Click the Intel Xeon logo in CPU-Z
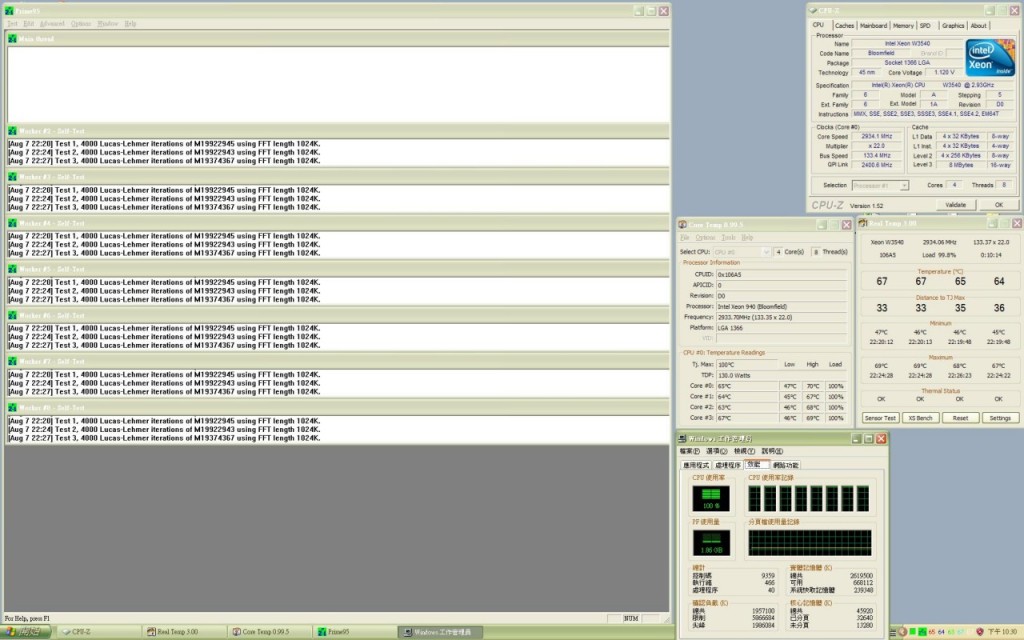Viewport: 1024px width, 640px height. coord(990,57)
